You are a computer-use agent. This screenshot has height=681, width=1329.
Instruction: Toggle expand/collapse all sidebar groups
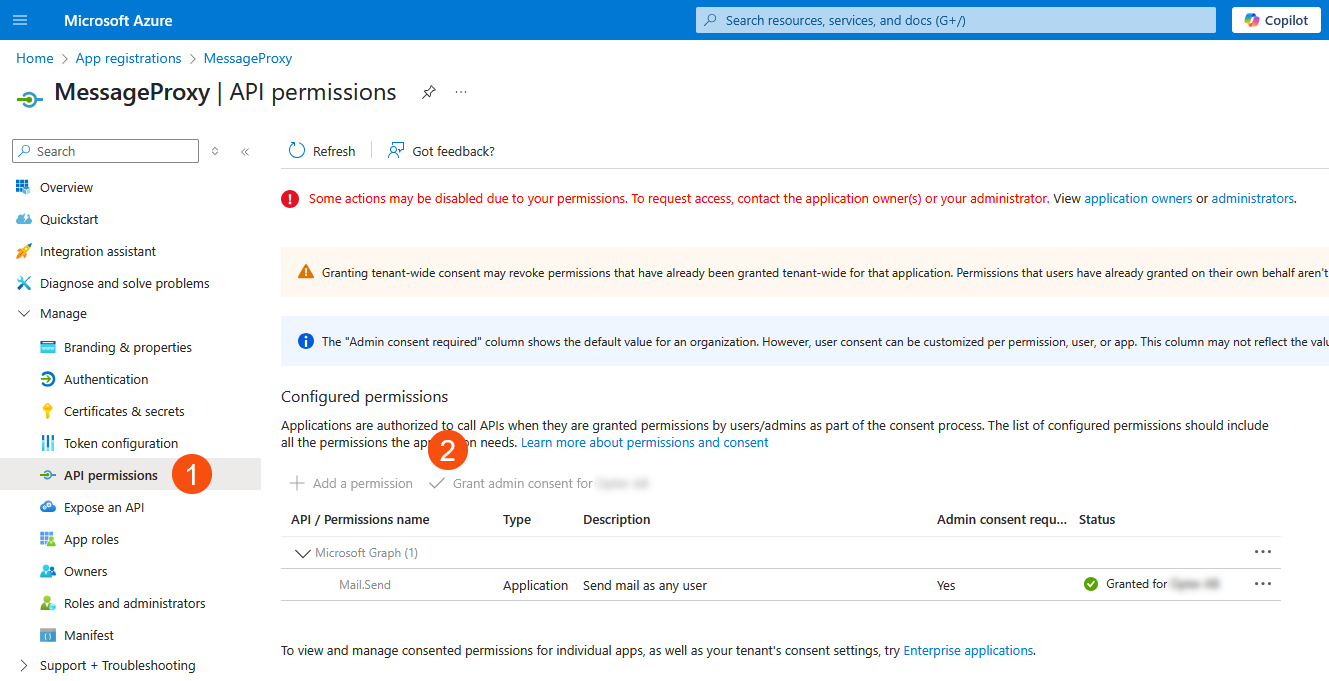click(x=215, y=151)
